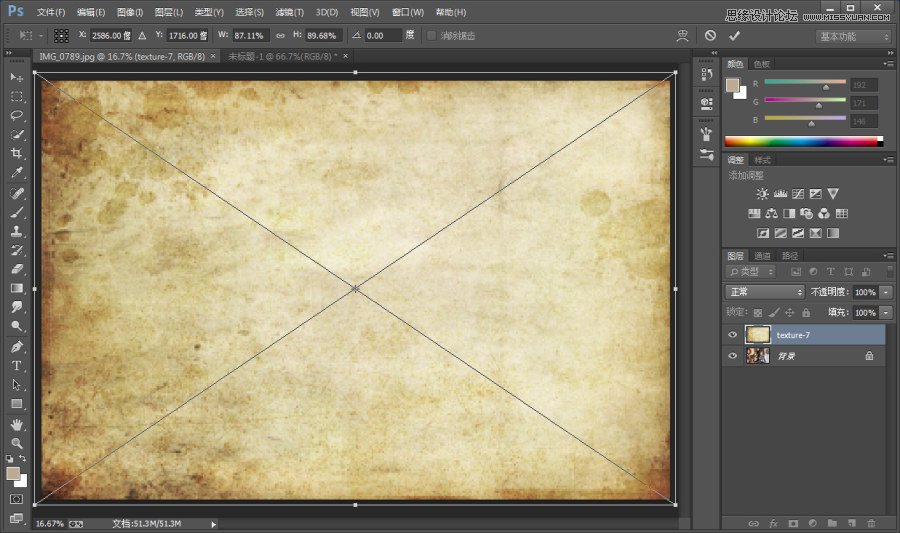This screenshot has height=533, width=900.
Task: Open the blend mode 正常 dropdown
Action: tap(765, 292)
